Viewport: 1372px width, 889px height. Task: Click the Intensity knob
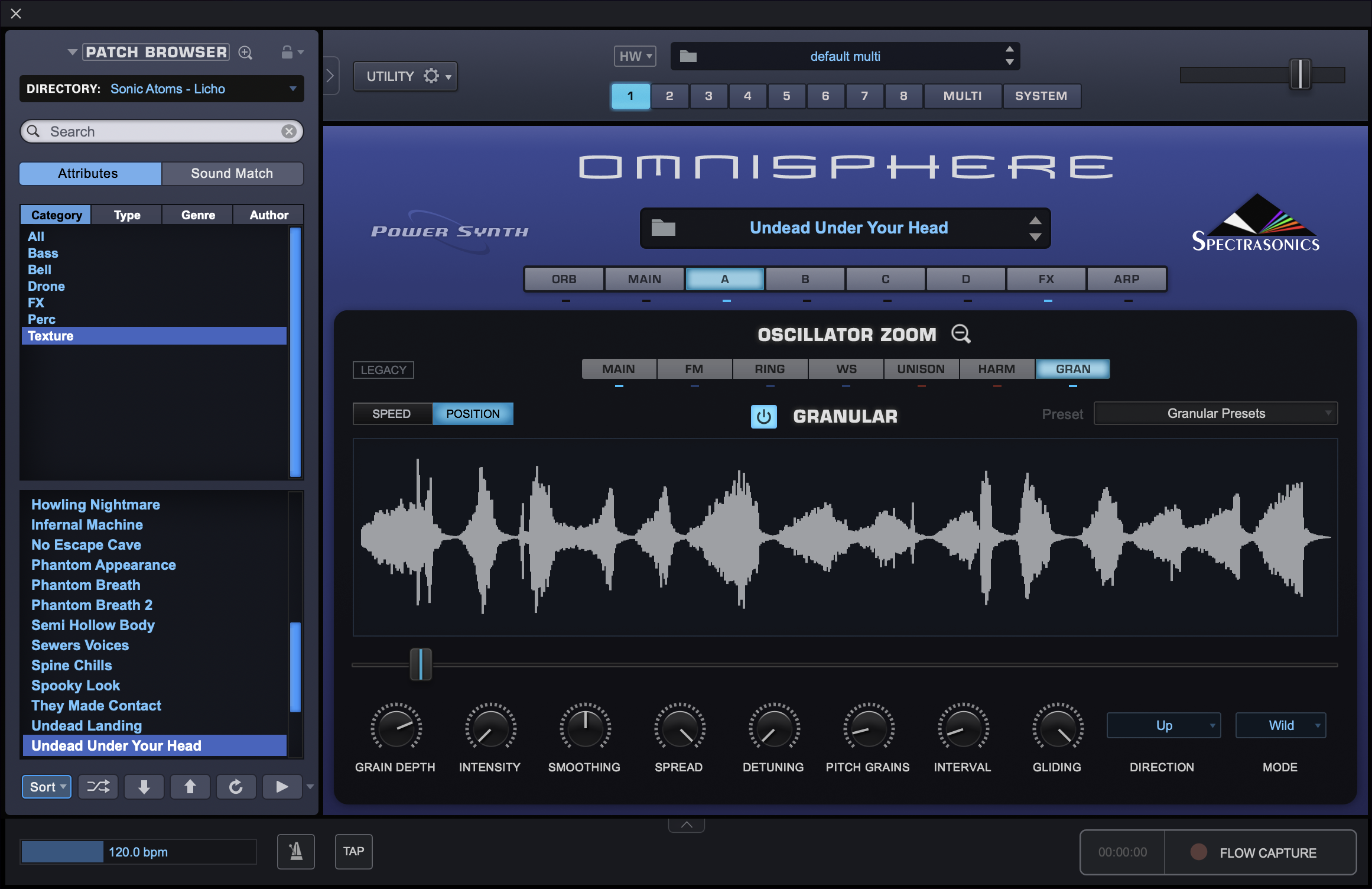[x=490, y=728]
